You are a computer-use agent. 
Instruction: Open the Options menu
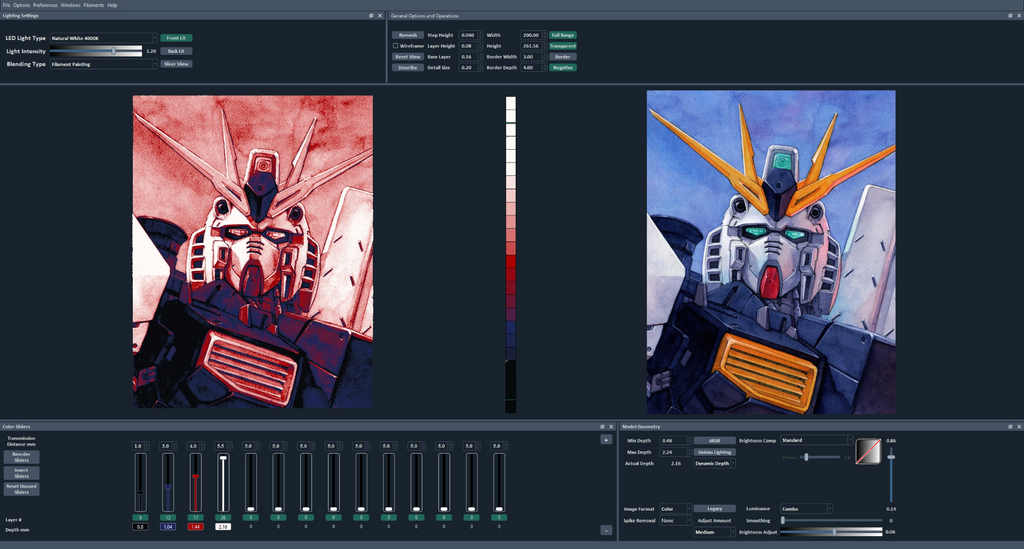coord(22,5)
